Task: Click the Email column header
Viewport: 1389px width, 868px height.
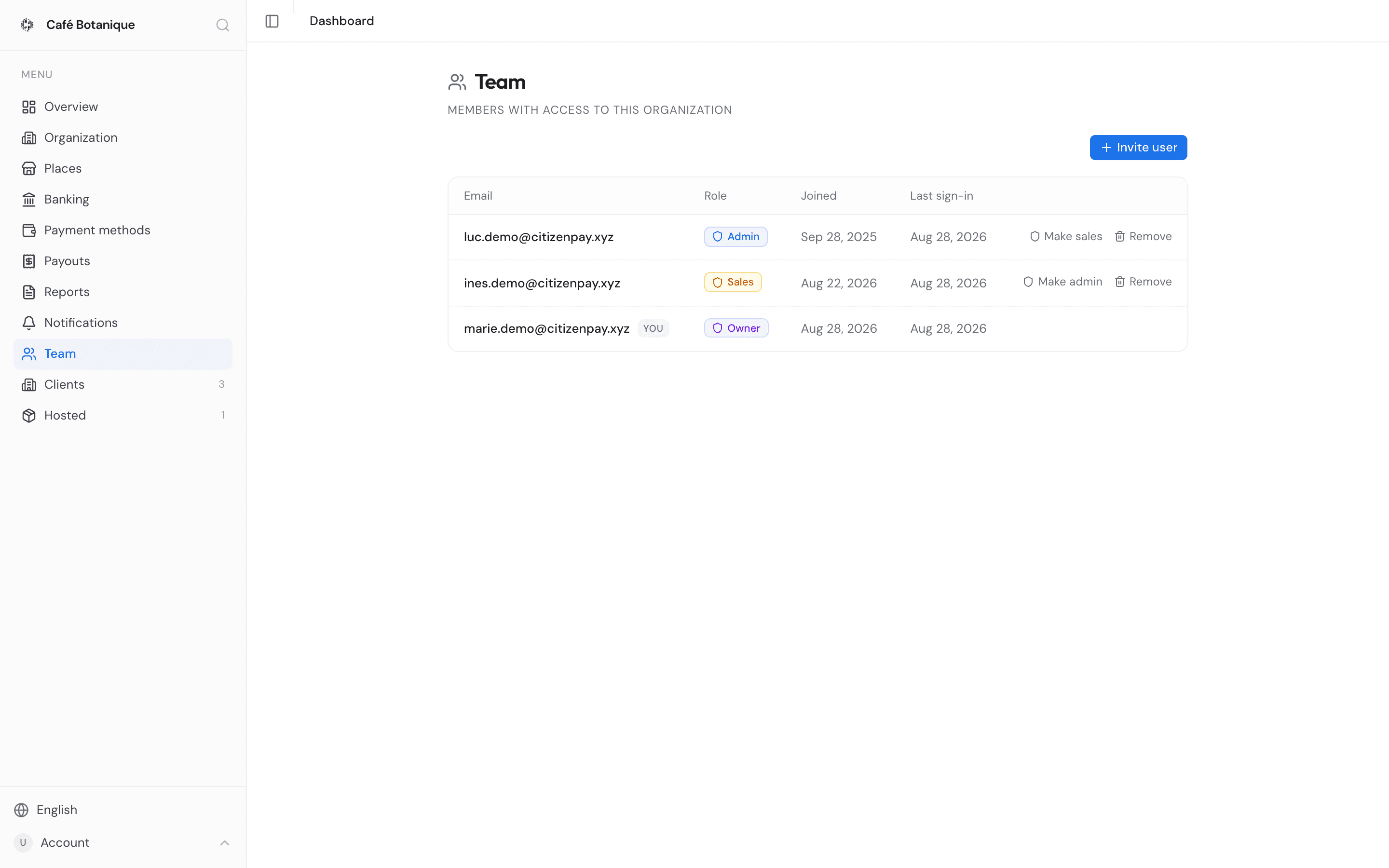Action: point(477,196)
